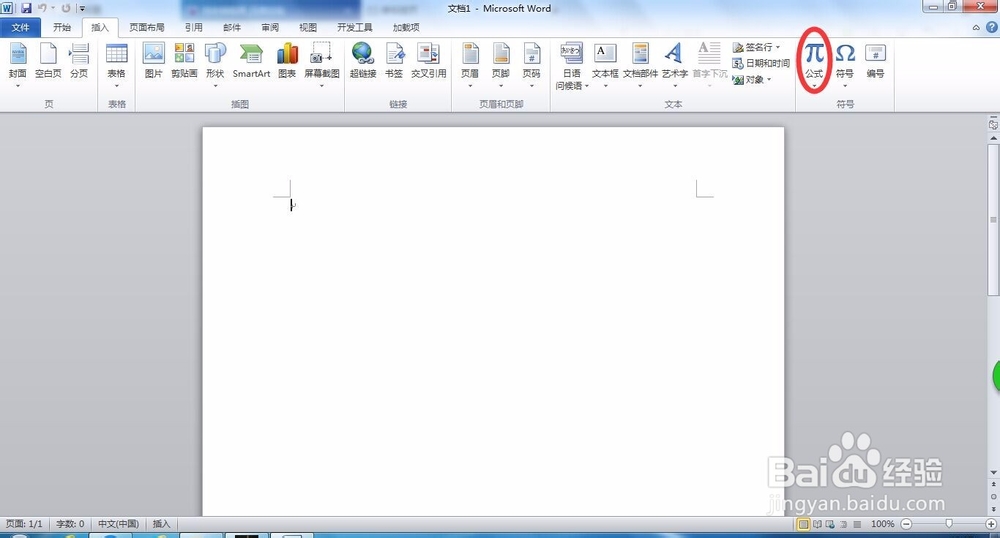1000x538 pixels.
Task: Switch to the Review (审阅) tab
Action: (270, 27)
